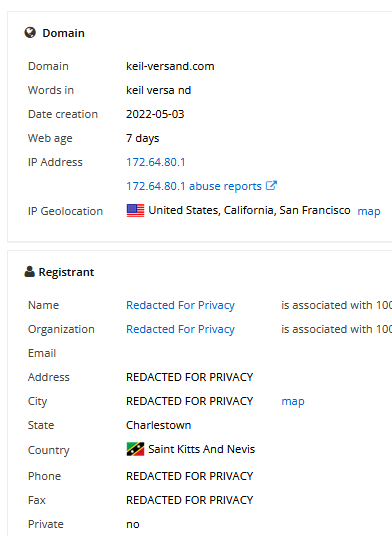392x536 pixels.
Task: Select REDACTED FOR PRIVACY in Phone row
Action: click(x=190, y=476)
